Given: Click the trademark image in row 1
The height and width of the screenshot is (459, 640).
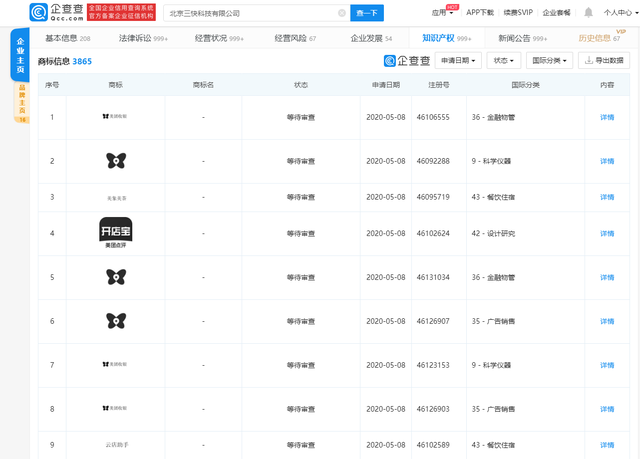Looking at the screenshot, I should click(x=115, y=116).
